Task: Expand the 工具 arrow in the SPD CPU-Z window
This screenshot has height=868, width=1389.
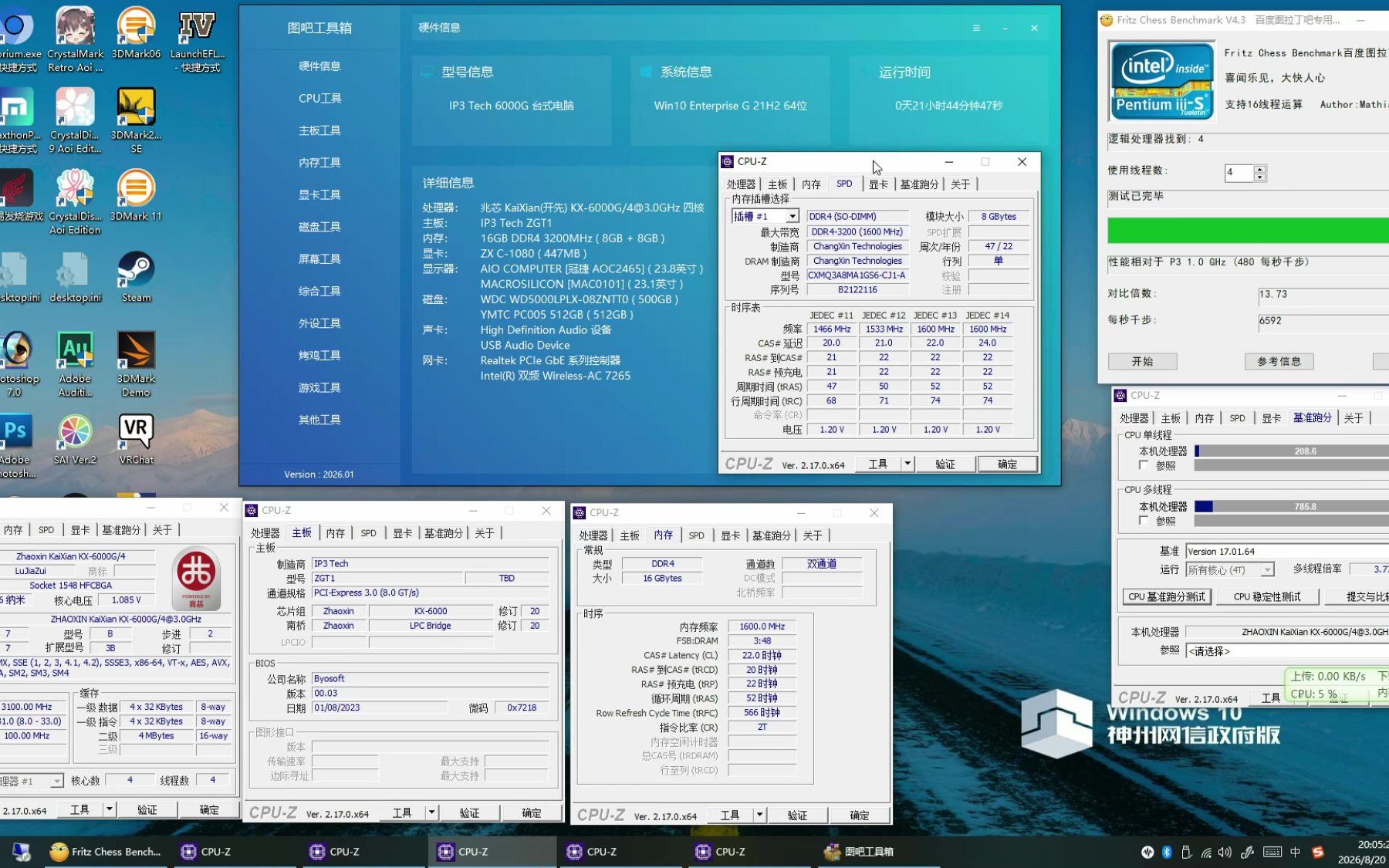Action: (x=907, y=464)
